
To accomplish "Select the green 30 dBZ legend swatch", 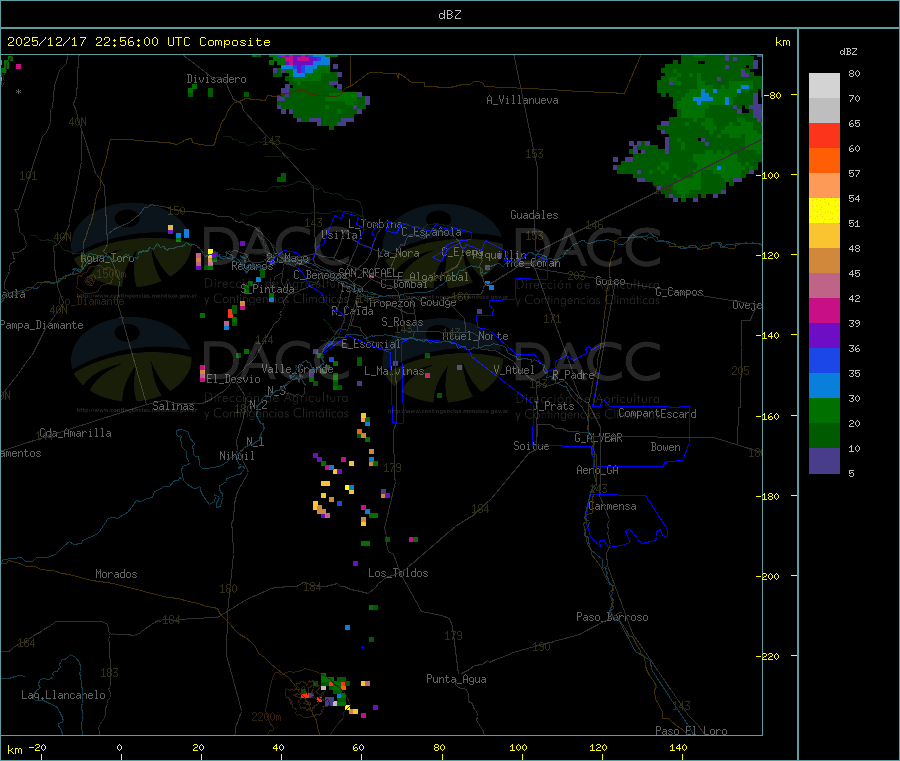I will click(824, 410).
